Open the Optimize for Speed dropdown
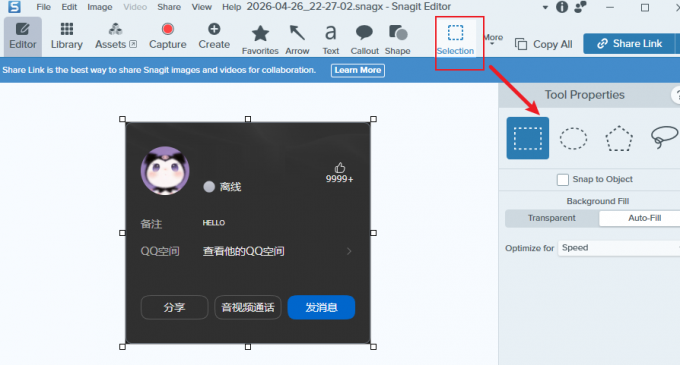The height and width of the screenshot is (365, 680). [x=619, y=248]
